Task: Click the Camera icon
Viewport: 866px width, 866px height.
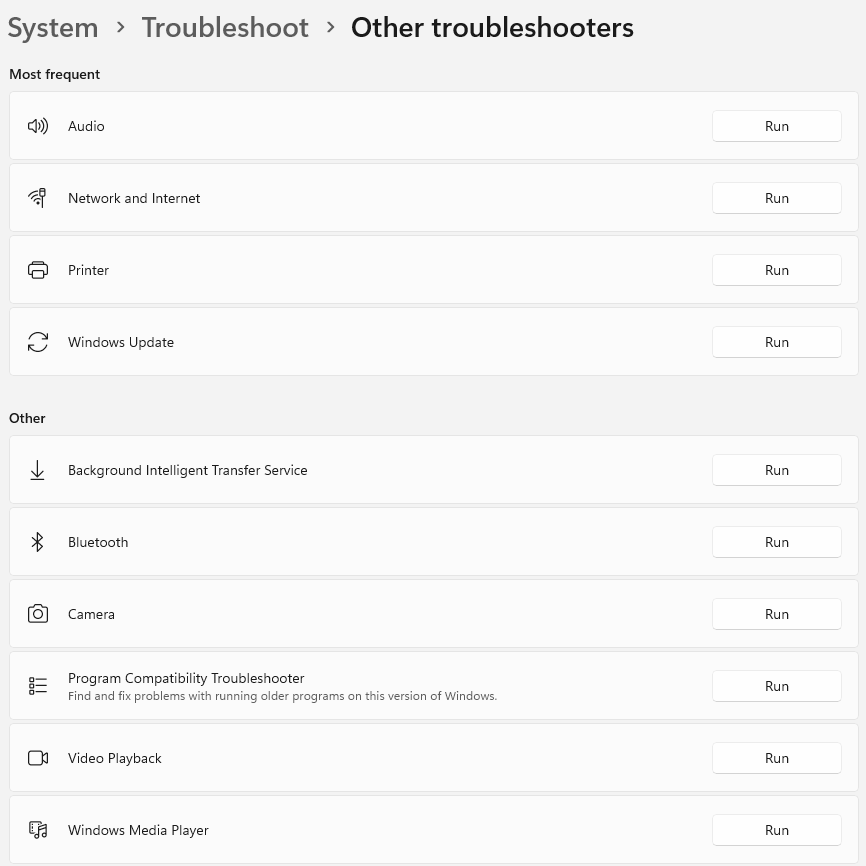Action: click(x=38, y=614)
